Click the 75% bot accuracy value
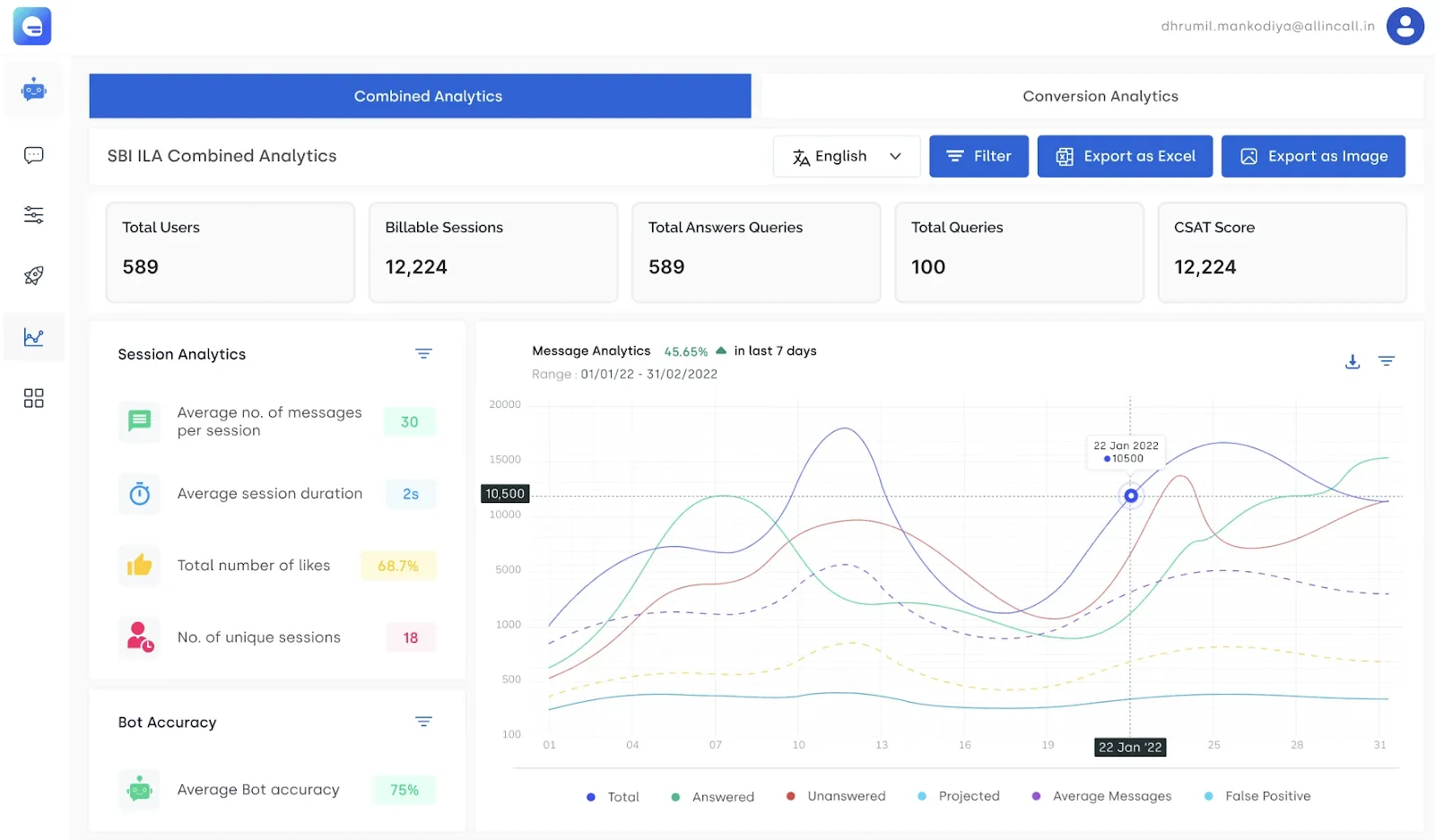This screenshot has width=1435, height=840. pyautogui.click(x=404, y=790)
